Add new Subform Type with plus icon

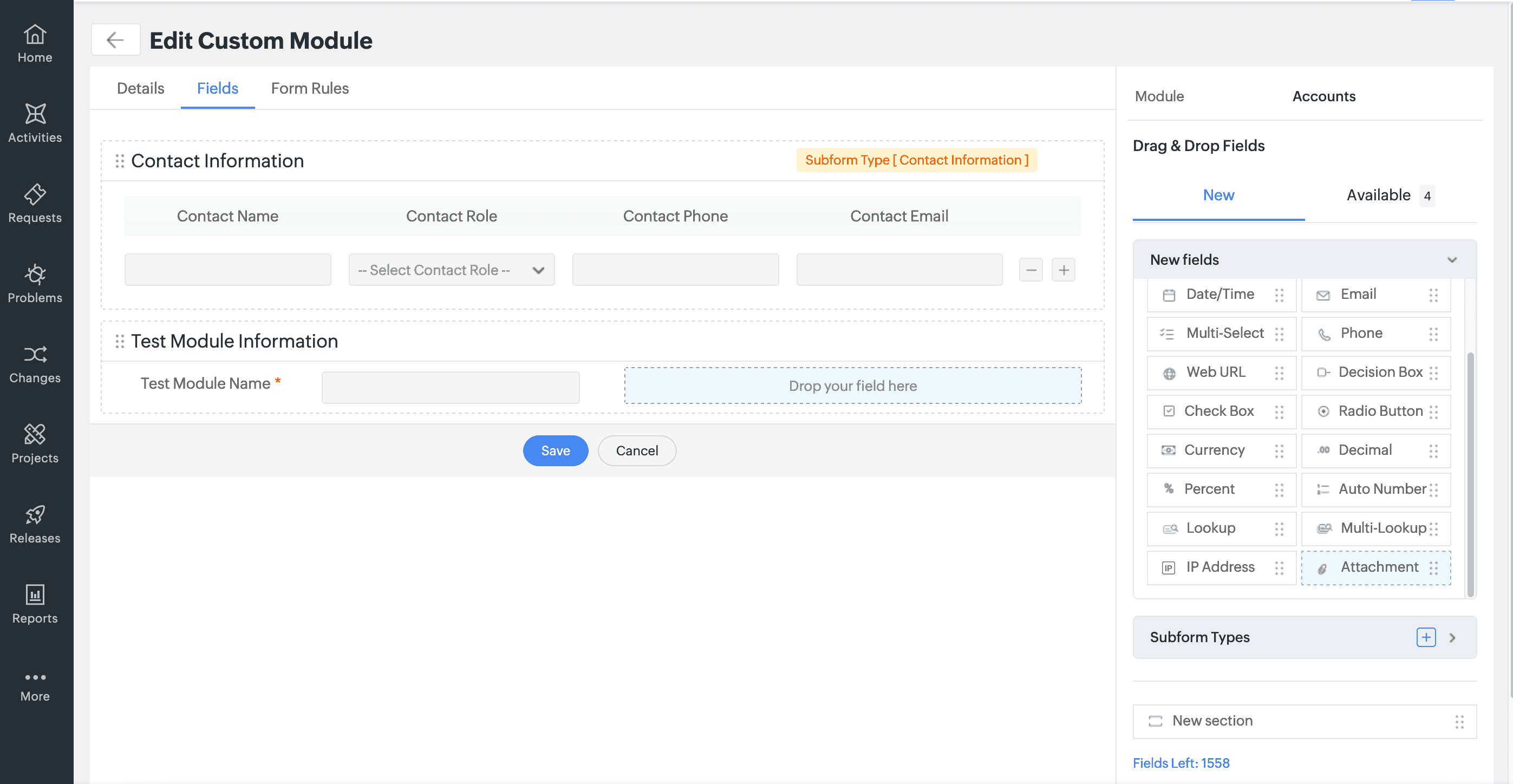coord(1425,637)
